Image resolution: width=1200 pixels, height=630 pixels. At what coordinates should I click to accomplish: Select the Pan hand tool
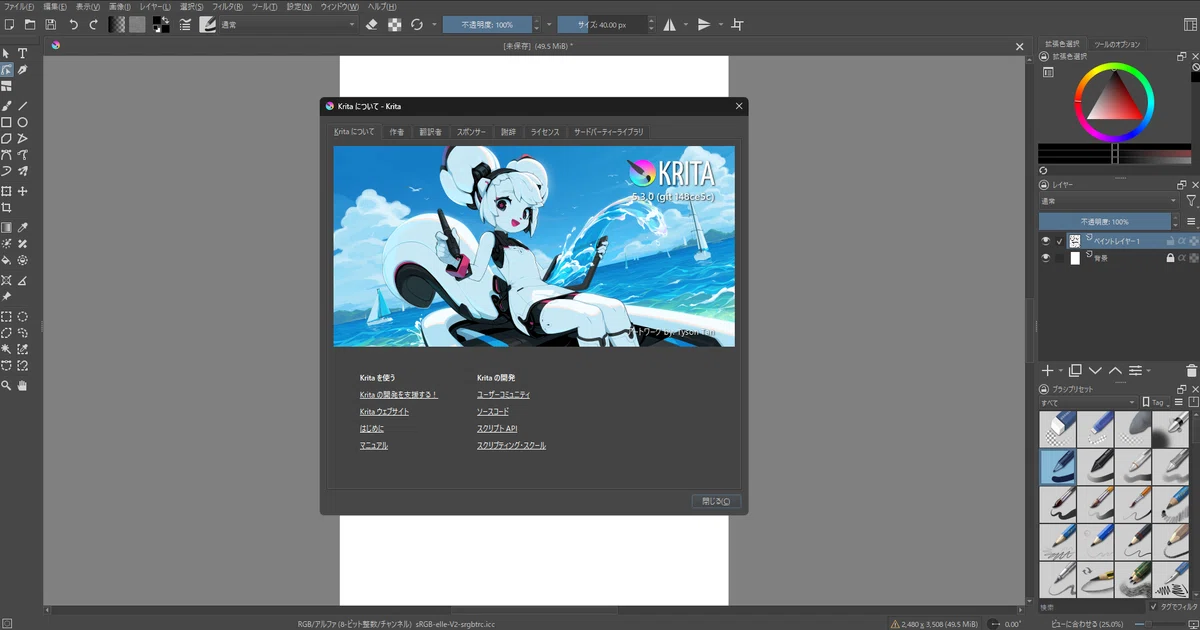22,385
